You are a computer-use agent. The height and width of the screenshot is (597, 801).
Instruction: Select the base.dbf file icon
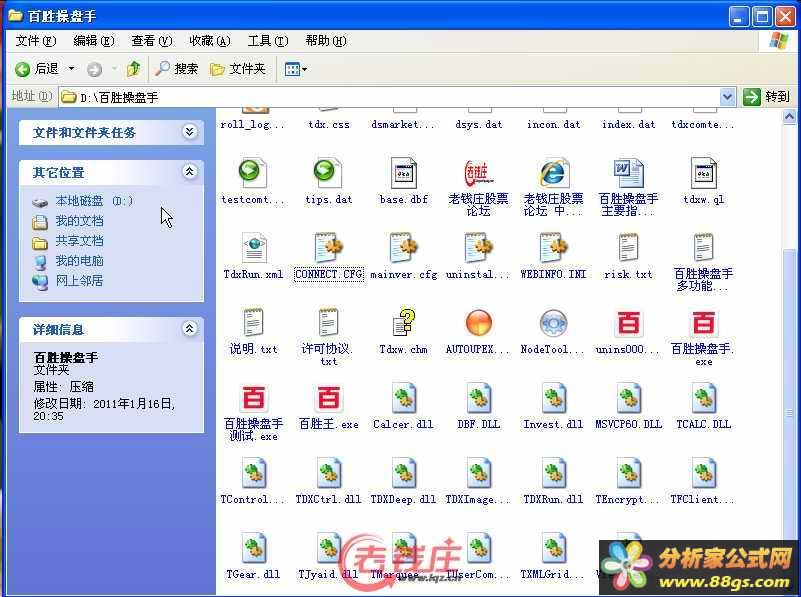(404, 174)
